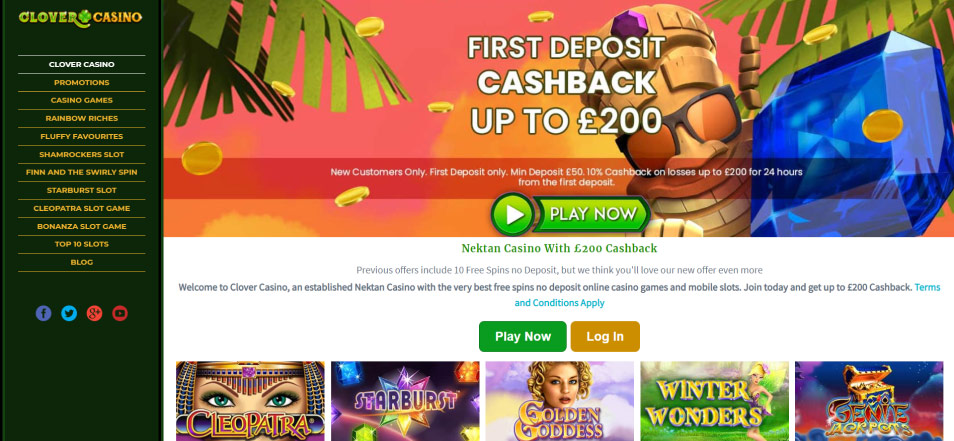The height and width of the screenshot is (441, 954).
Task: Click the green play arrow circle in banner
Action: [x=512, y=214]
